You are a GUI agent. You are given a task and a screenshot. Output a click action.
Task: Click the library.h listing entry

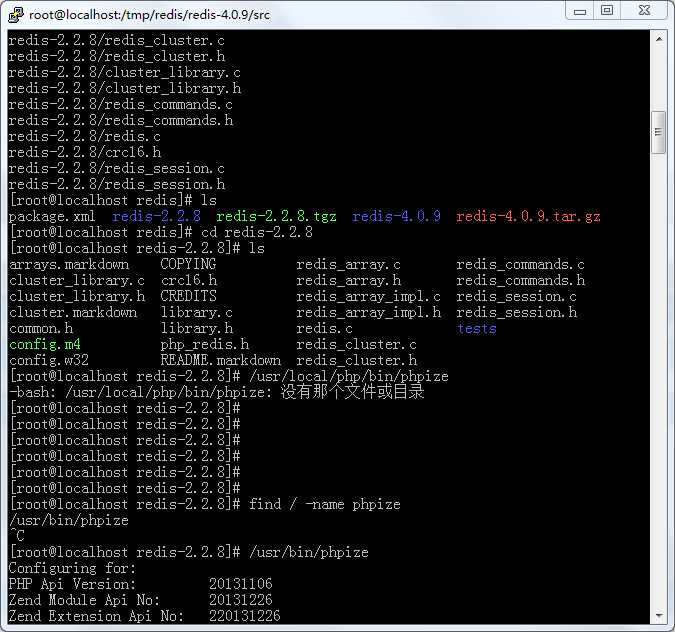tap(196, 328)
